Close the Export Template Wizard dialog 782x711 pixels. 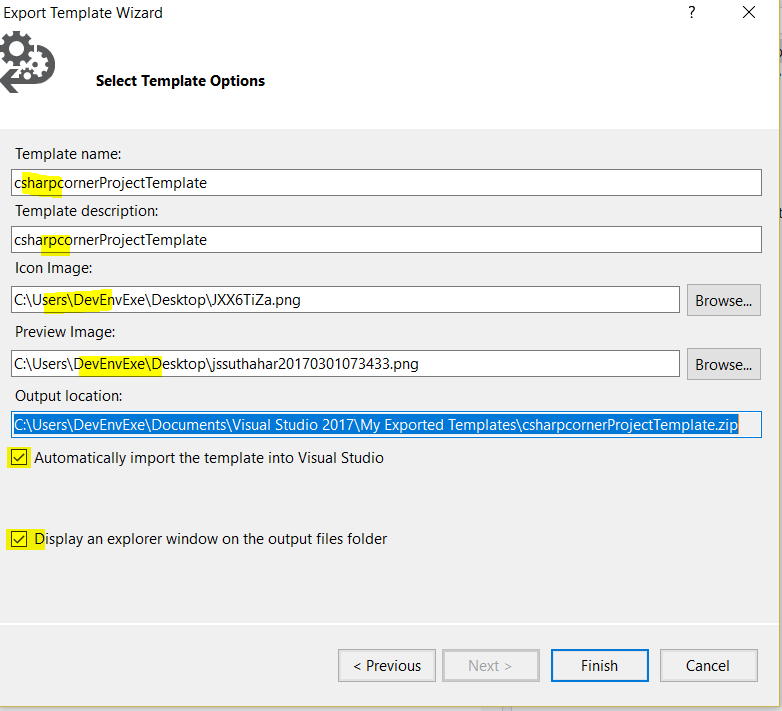(749, 12)
